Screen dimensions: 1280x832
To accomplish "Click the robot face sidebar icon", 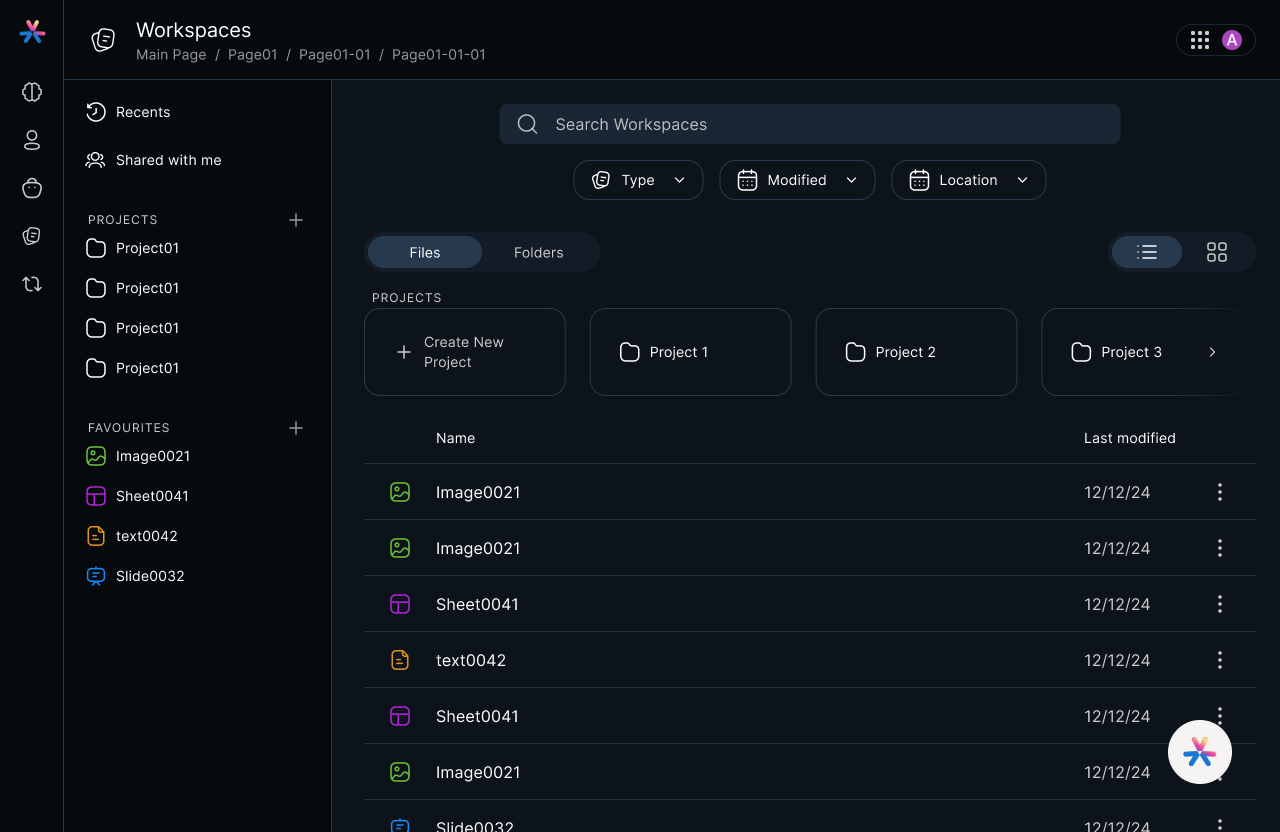I will pyautogui.click(x=32, y=188).
